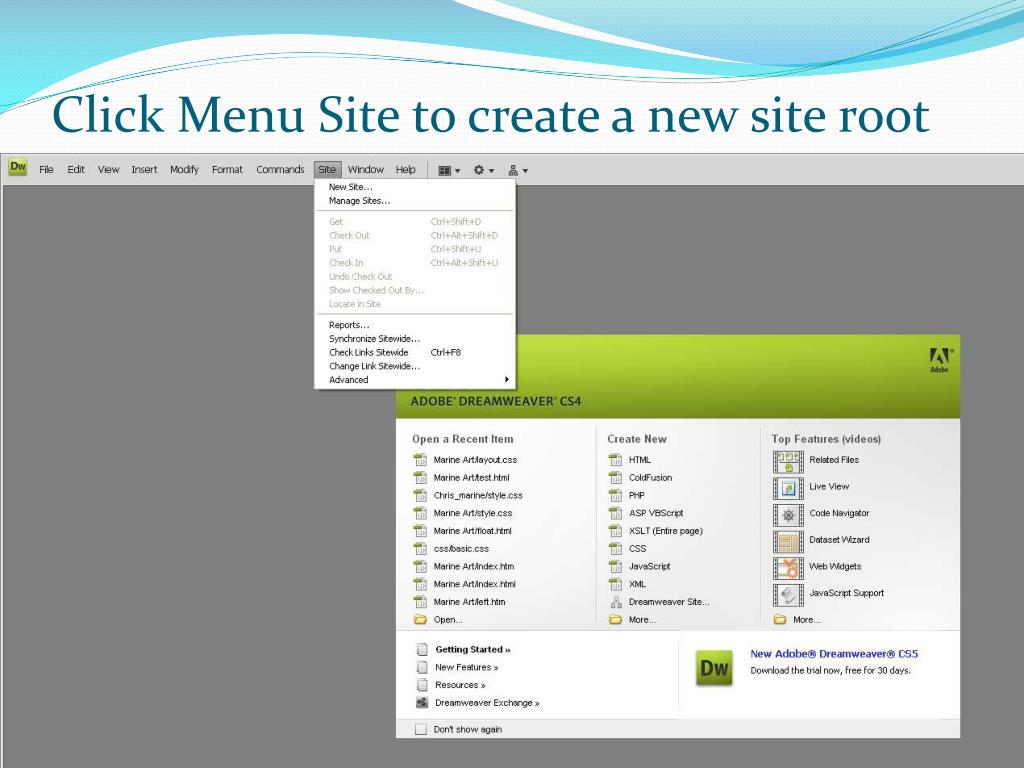The width and height of the screenshot is (1024, 768).
Task: Open the Site network toolbar icon
Action: 513,170
